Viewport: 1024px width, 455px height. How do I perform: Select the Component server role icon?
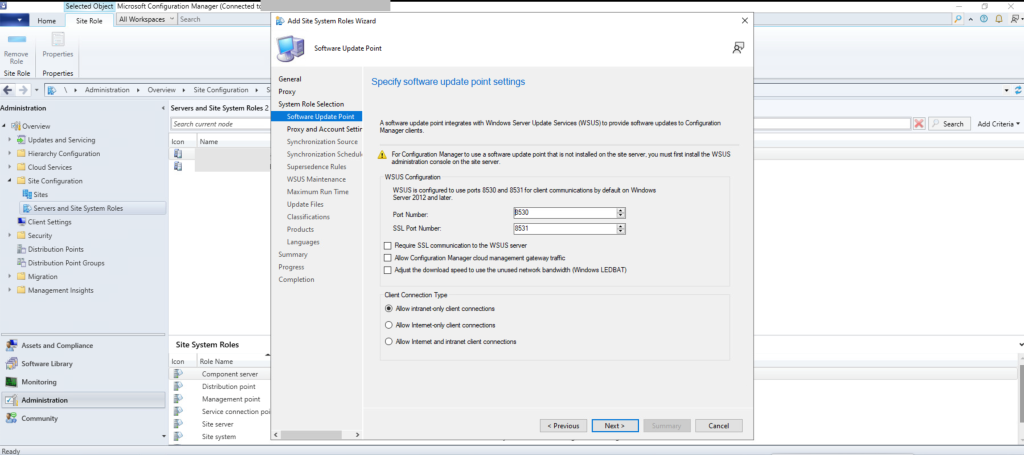coord(179,373)
